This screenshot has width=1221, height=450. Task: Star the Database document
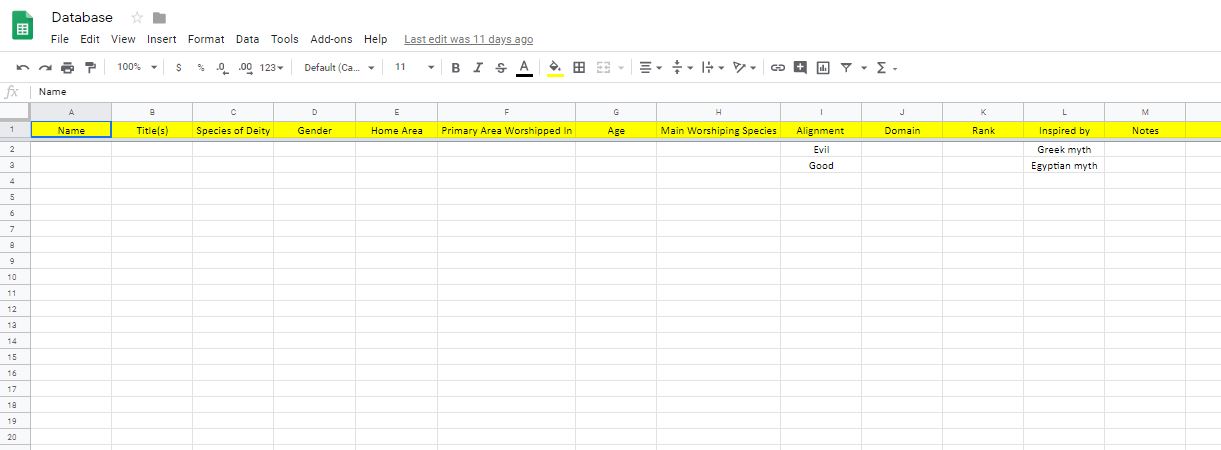pos(137,18)
